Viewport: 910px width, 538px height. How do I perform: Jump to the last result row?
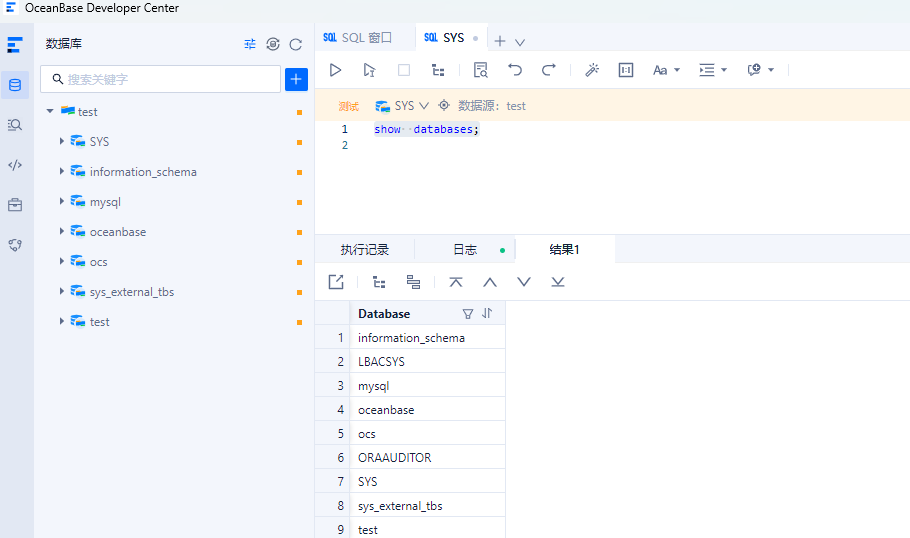click(x=558, y=282)
